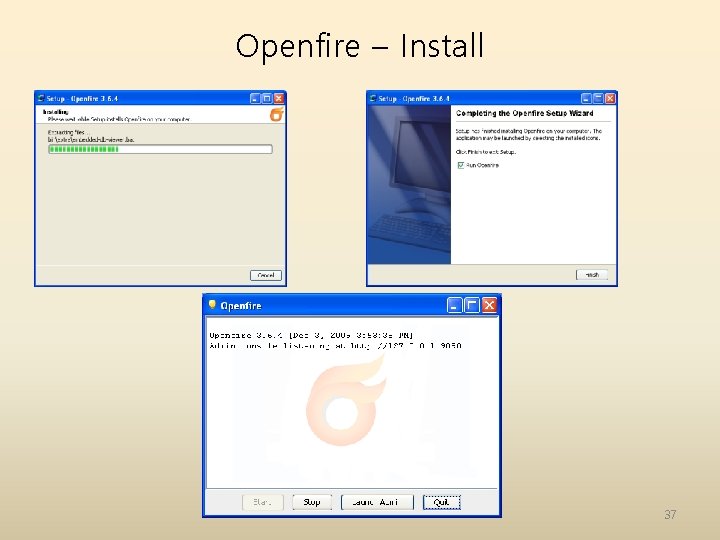
Task: Click the Admin console listening log line
Action: tap(335, 346)
